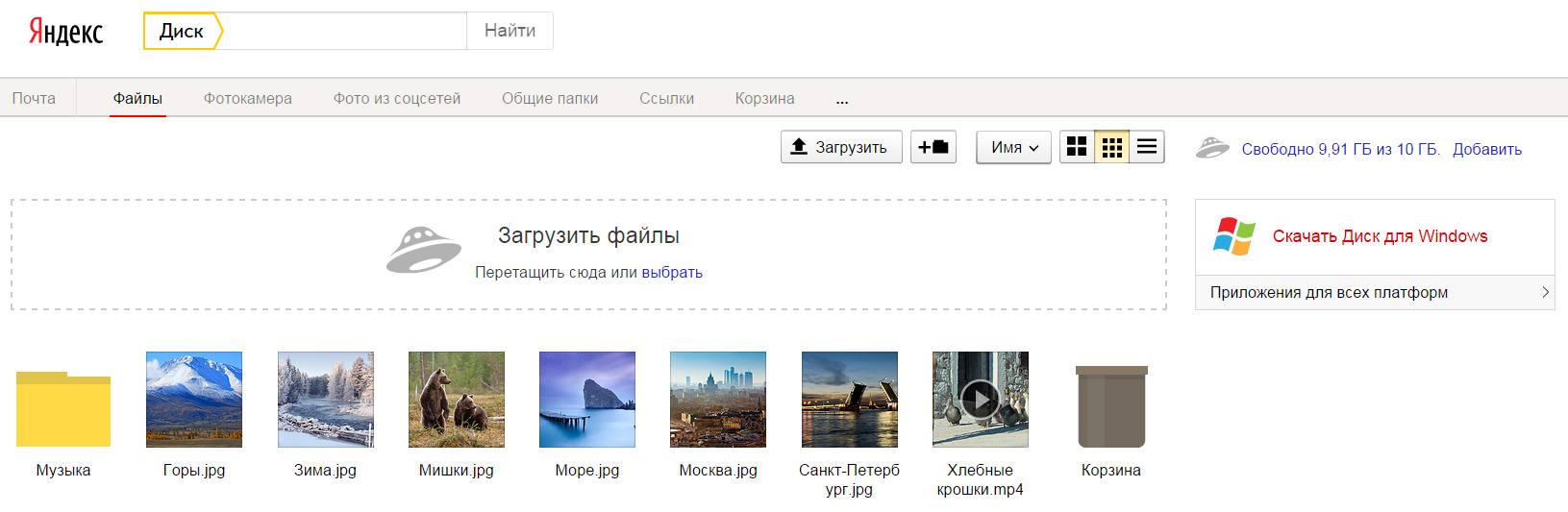The image size is (1568, 512).
Task: Click Скачать Диск для Windows link
Action: coord(1380,236)
